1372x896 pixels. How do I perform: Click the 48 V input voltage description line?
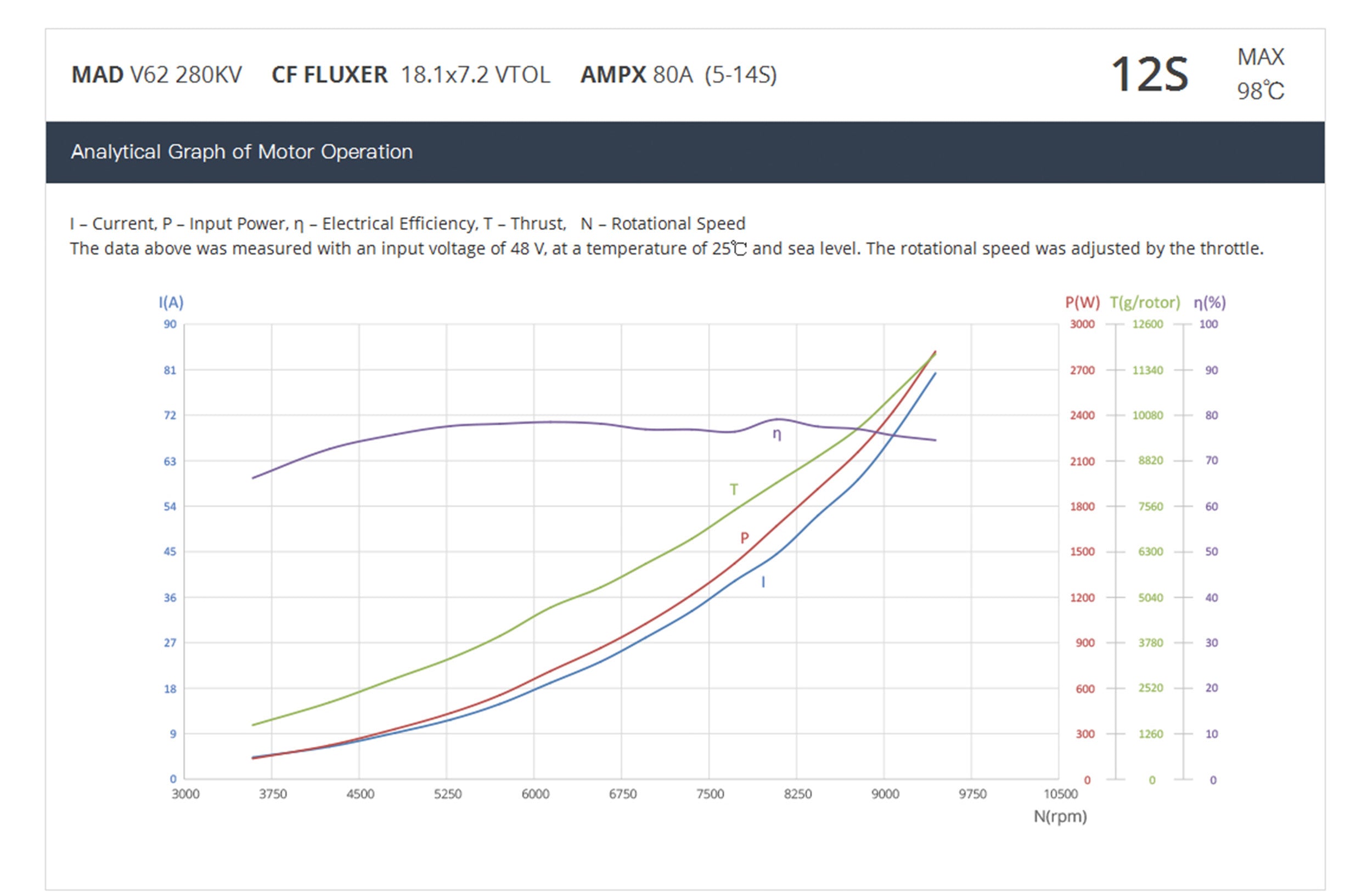point(666,249)
